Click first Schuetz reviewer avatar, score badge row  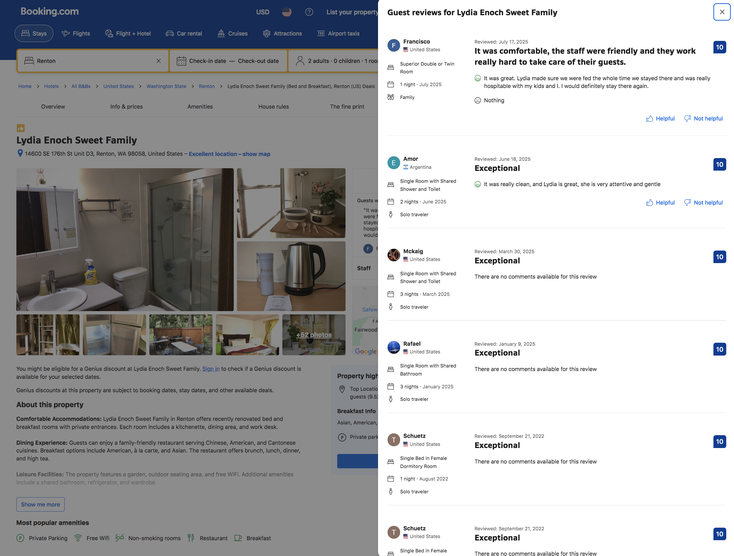click(394, 439)
